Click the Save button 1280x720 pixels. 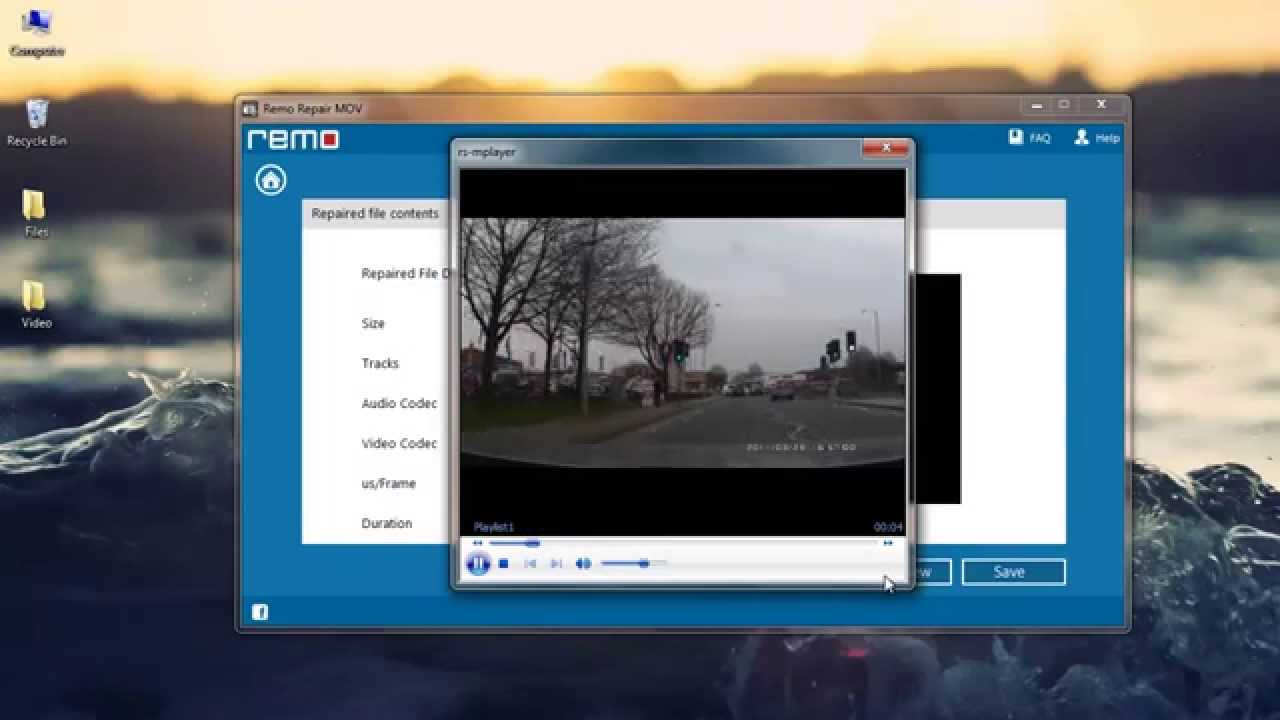pos(1013,572)
